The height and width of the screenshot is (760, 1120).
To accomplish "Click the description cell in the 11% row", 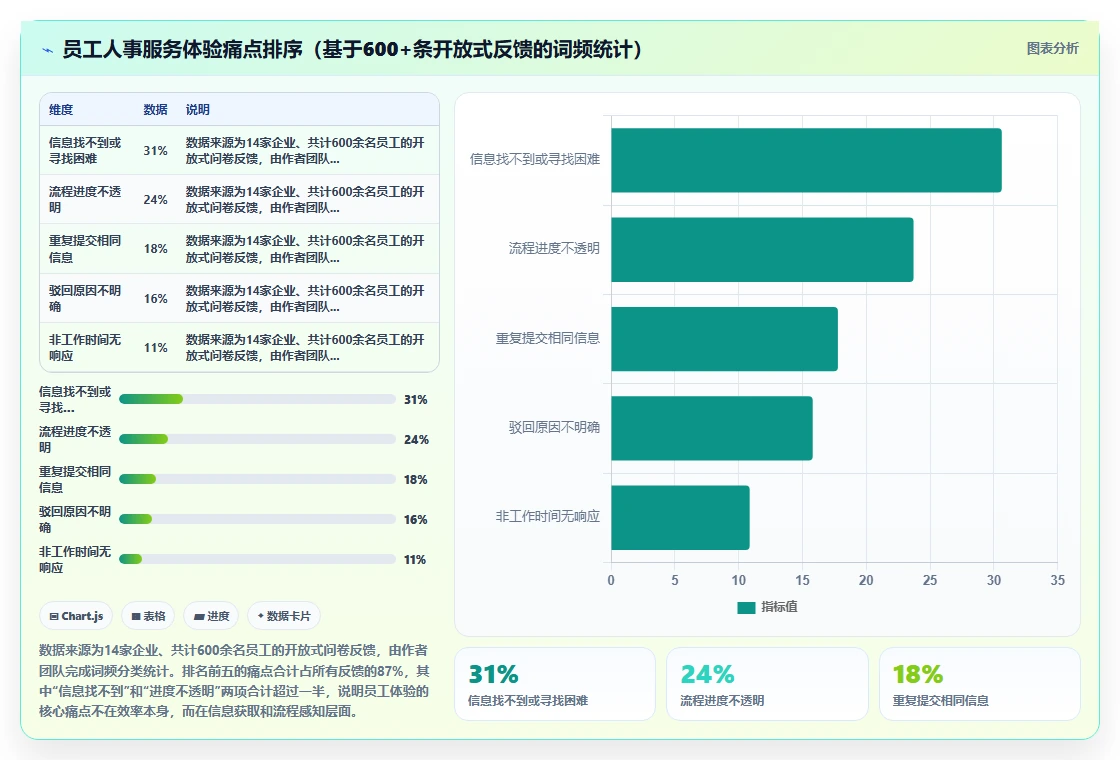I will coord(306,348).
